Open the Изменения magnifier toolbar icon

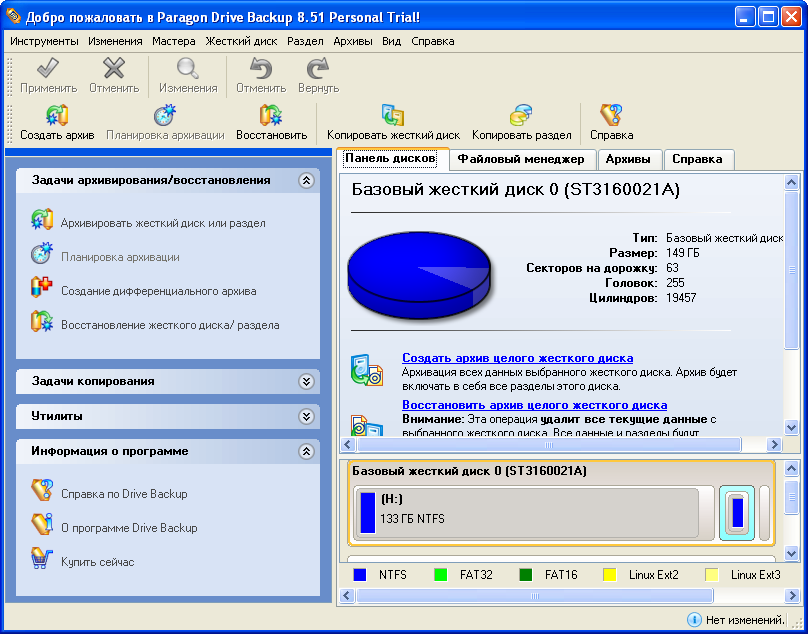pos(188,69)
